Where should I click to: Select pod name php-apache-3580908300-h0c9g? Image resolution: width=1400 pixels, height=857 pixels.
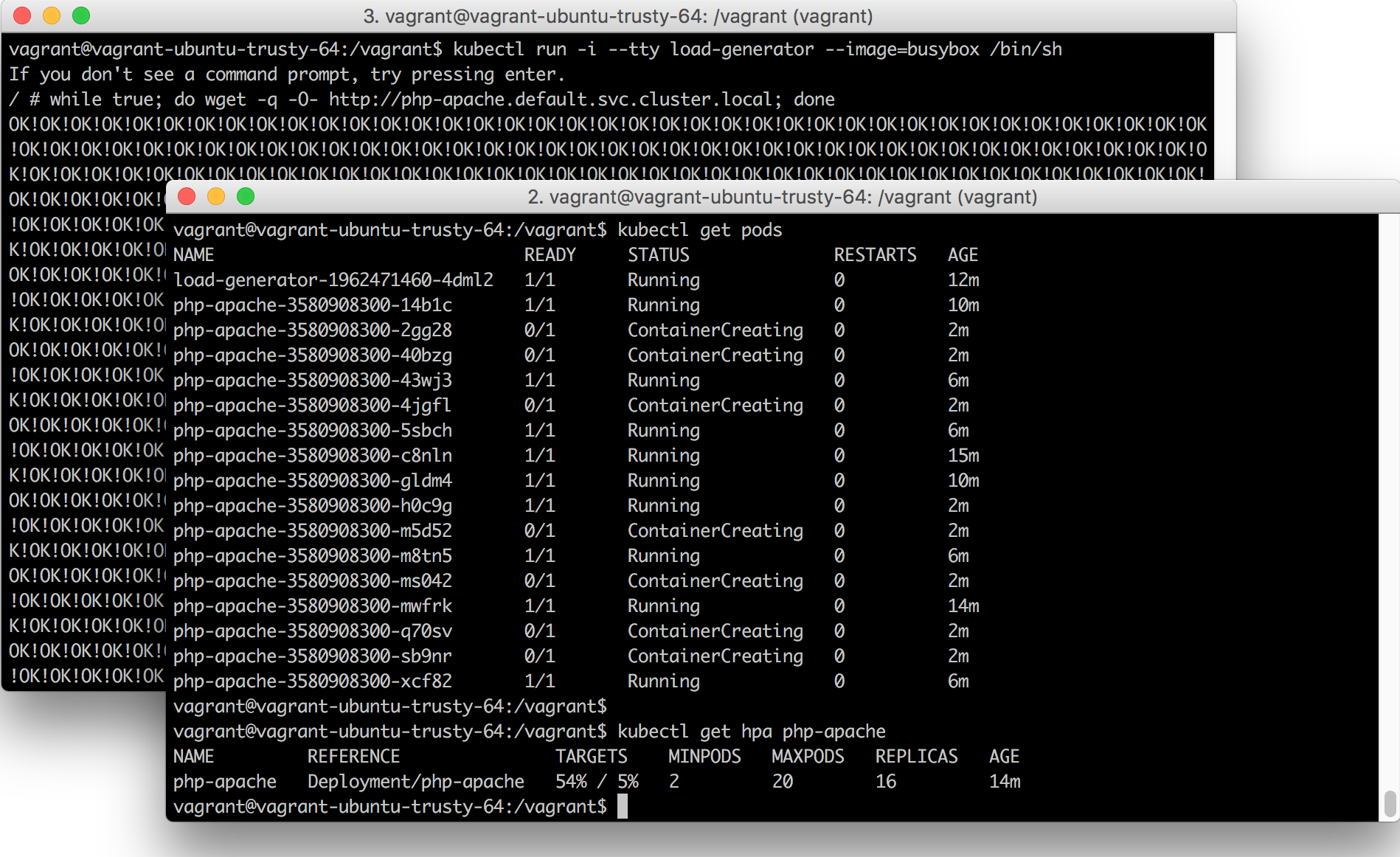(x=313, y=506)
